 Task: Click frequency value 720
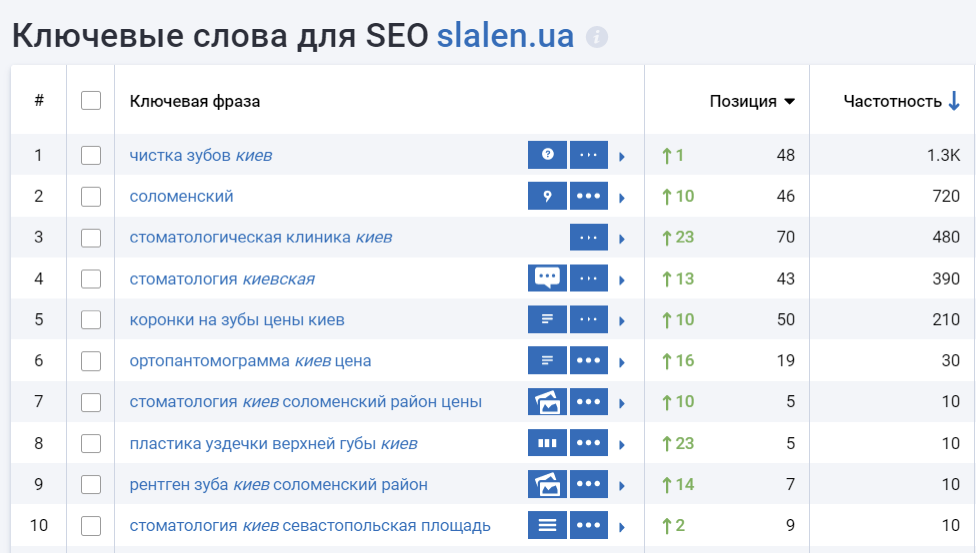coord(946,196)
